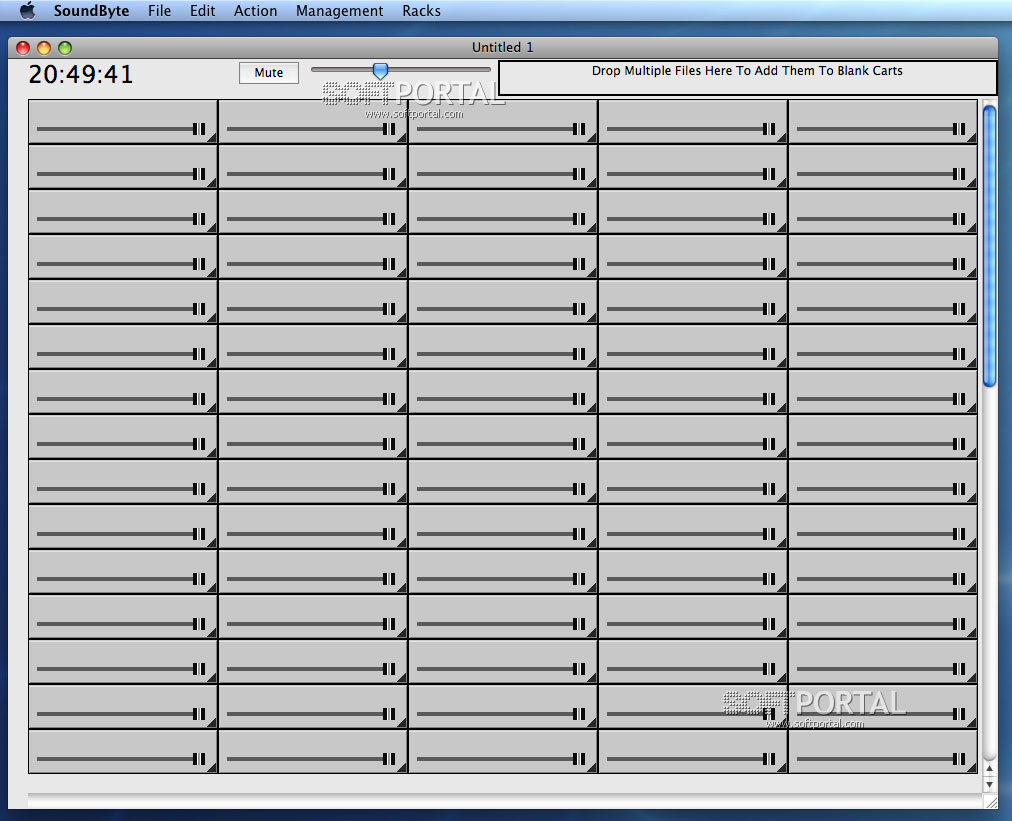Click pause icon of third row, second column cart
This screenshot has height=821, width=1012.
(x=389, y=219)
